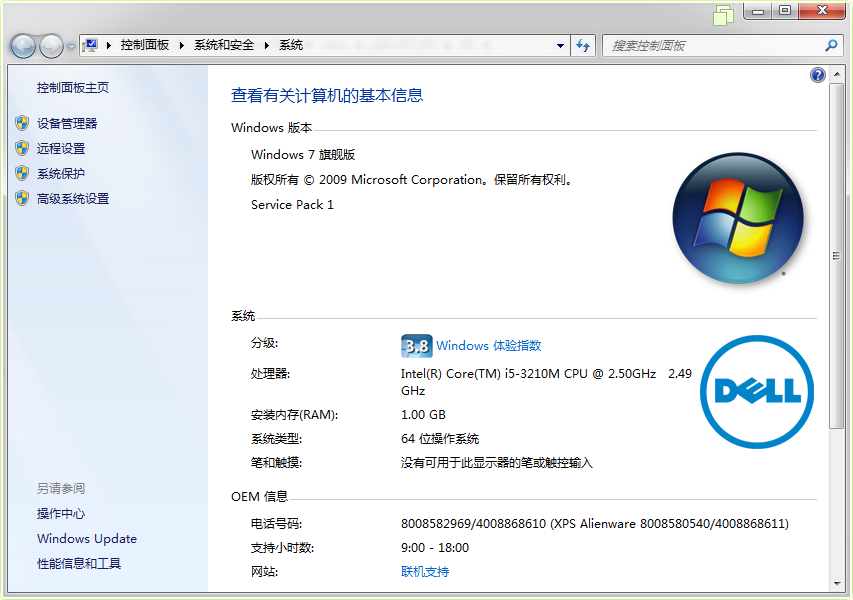This screenshot has width=853, height=600.
Task: Open Windows Update link
Action: (87, 539)
